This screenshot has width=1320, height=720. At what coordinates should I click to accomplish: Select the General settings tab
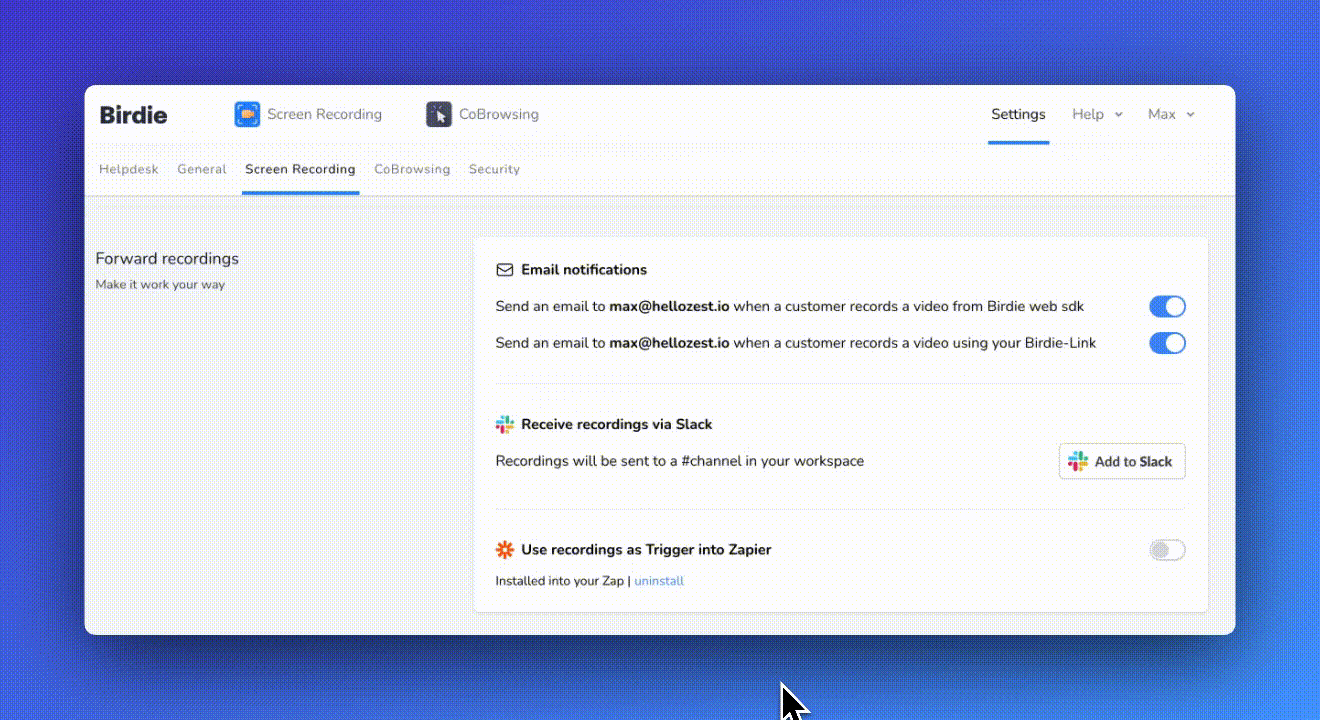point(202,169)
